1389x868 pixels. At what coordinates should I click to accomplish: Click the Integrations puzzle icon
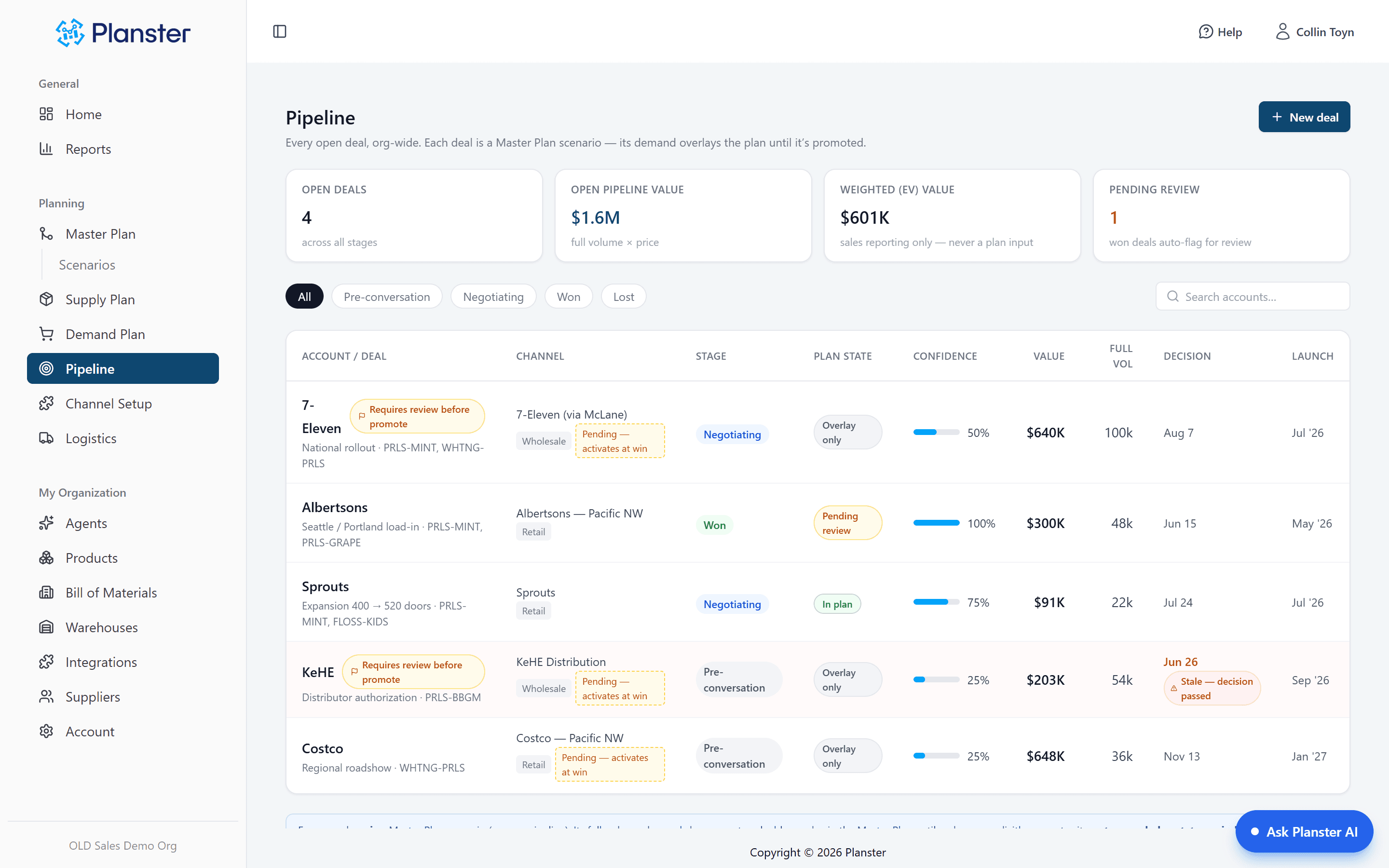46,662
